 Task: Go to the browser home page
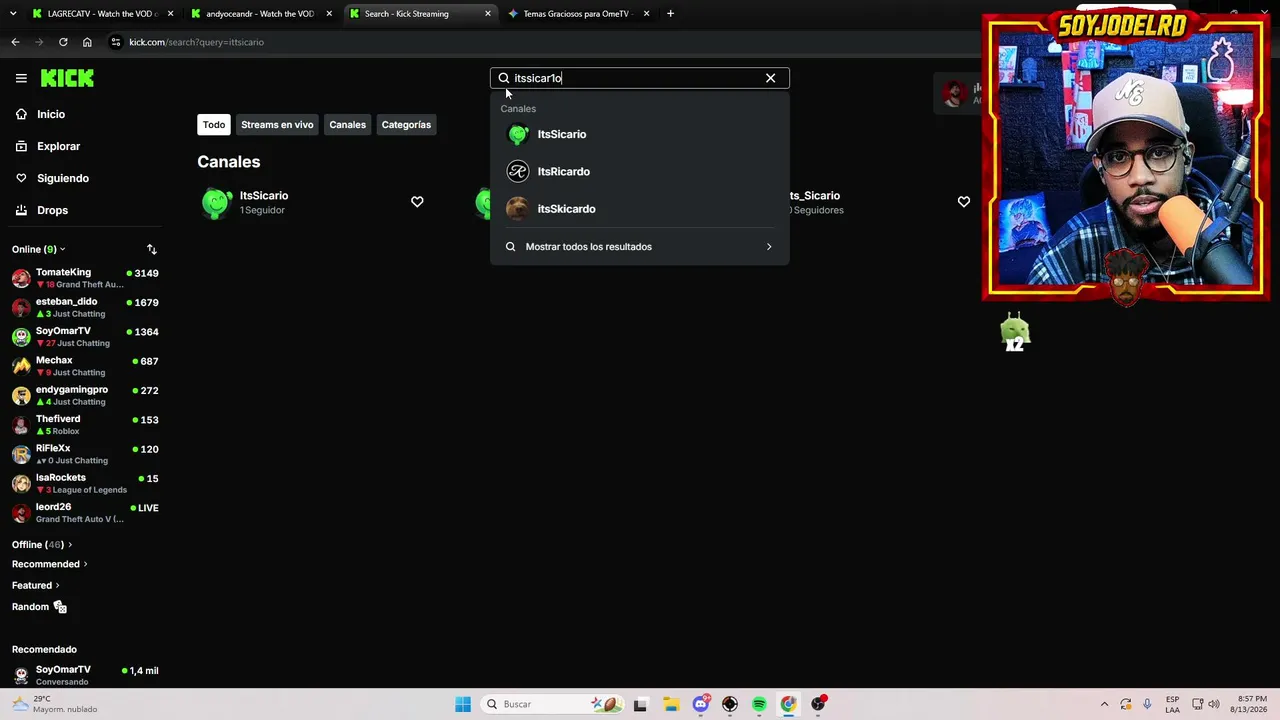click(x=87, y=42)
